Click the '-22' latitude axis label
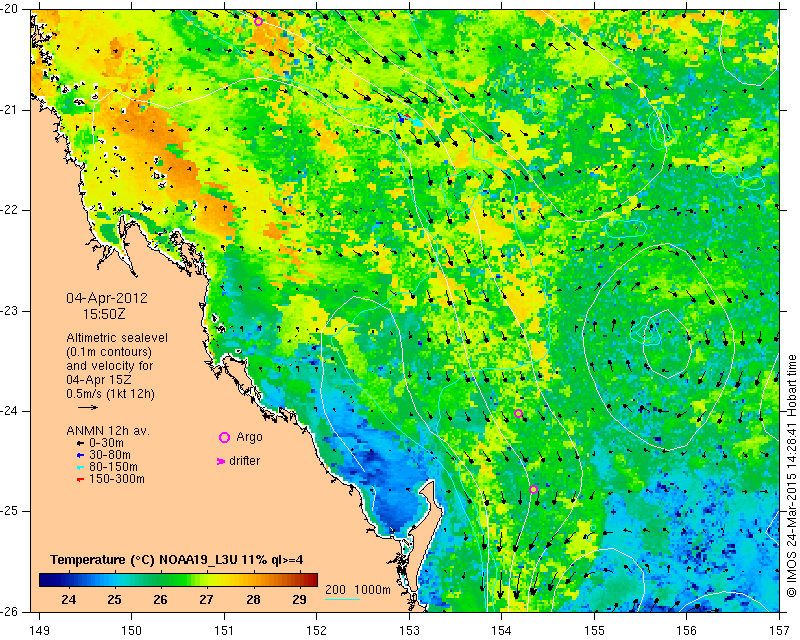This screenshot has width=800, height=640. tap(11, 210)
